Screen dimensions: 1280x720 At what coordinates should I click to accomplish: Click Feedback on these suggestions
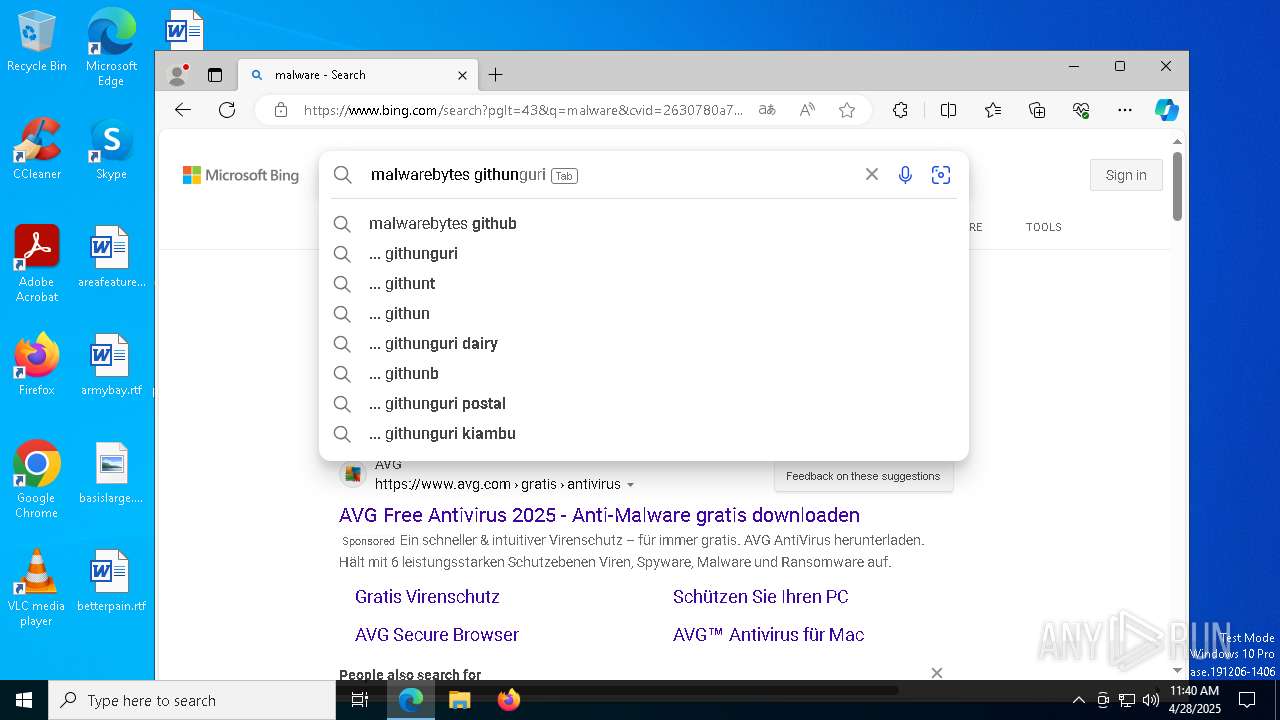coord(863,476)
